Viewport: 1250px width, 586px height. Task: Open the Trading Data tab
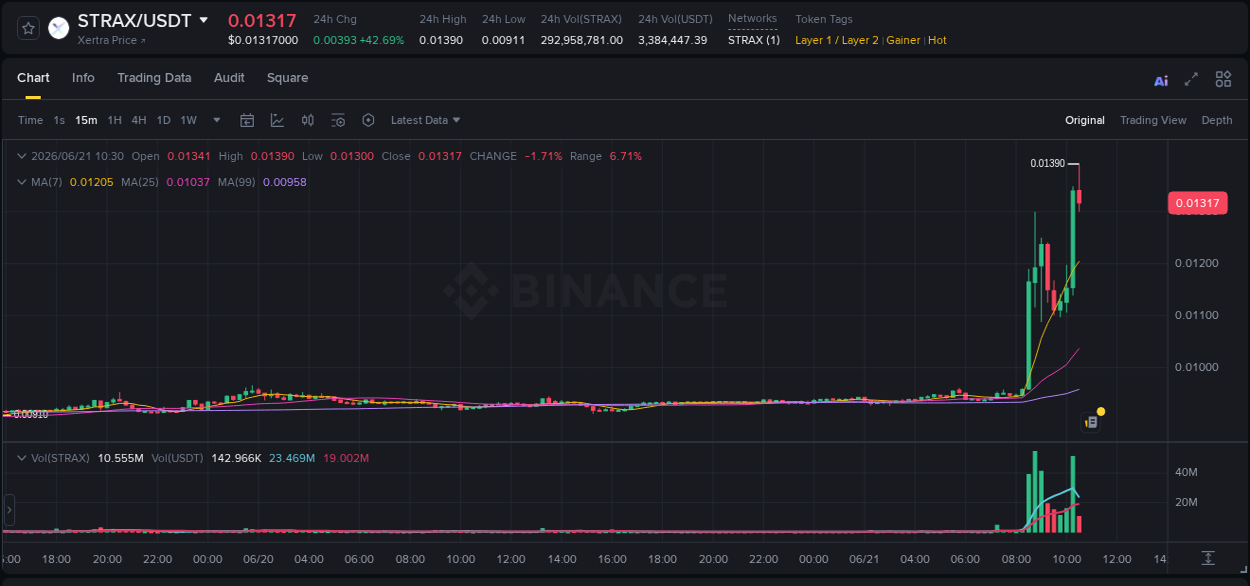coord(154,78)
